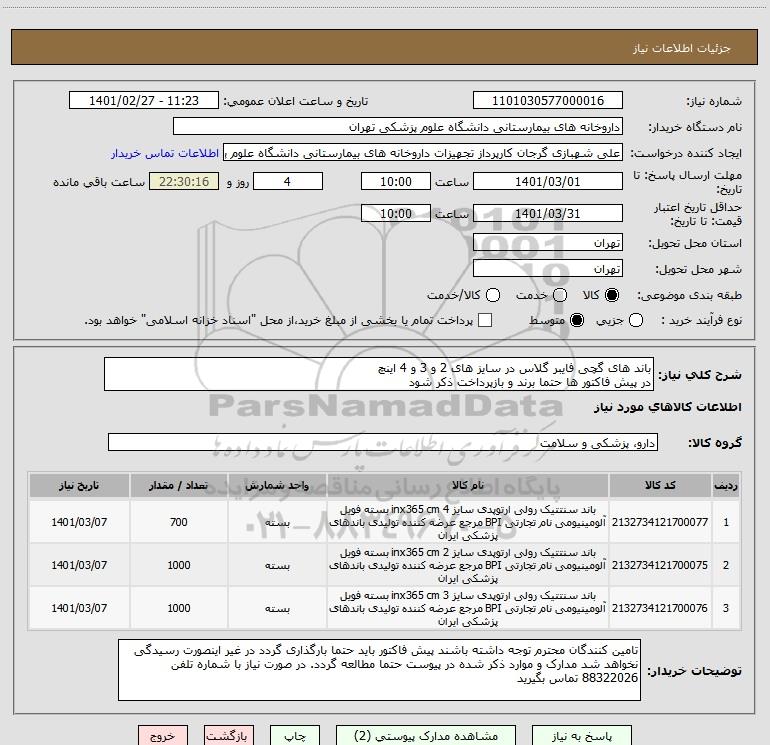Open مشاهده مدارک پیوستی (2) button
Image resolution: width=770 pixels, height=745 pixels.
click(x=426, y=736)
